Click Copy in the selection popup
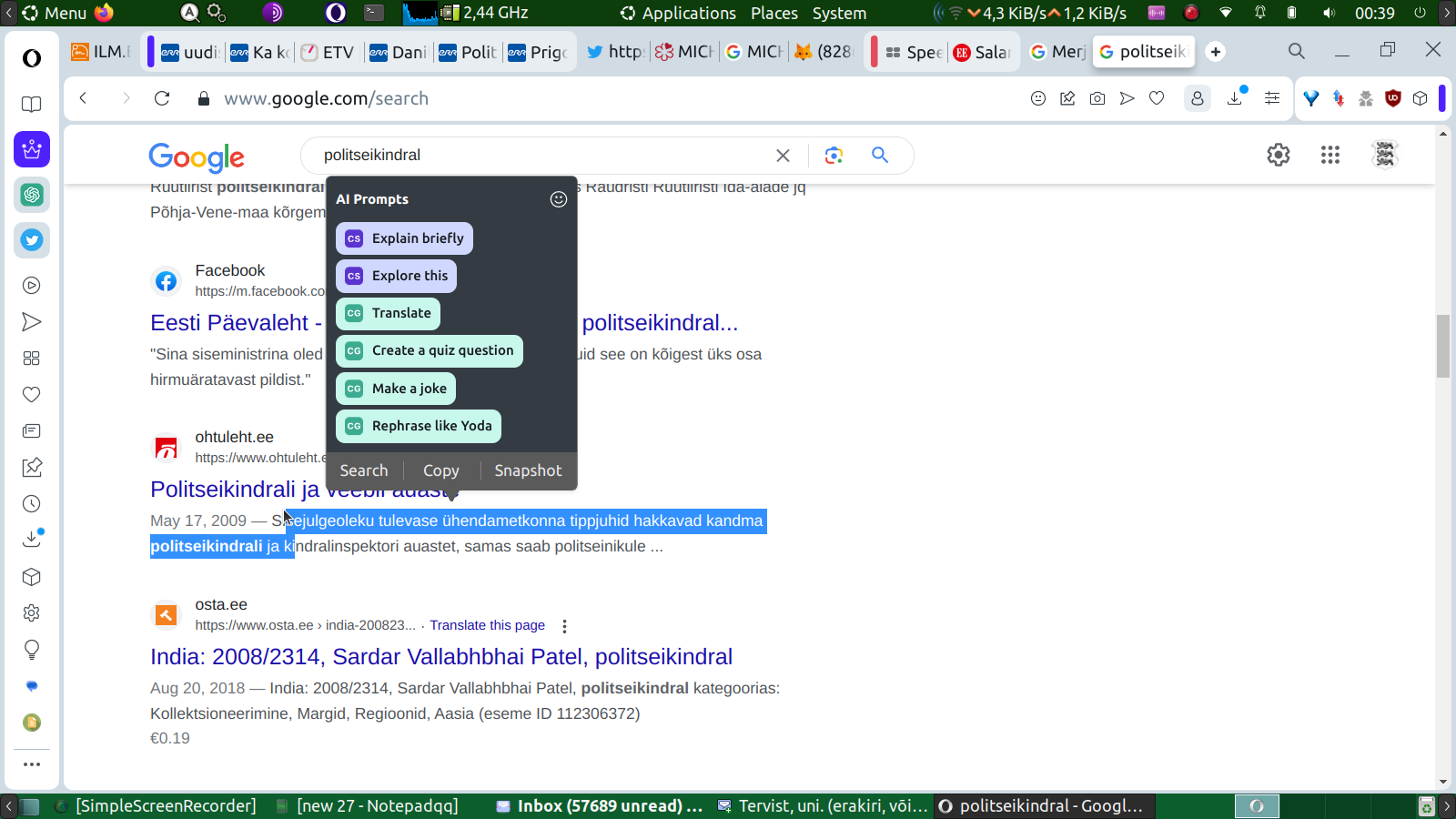Screen dimensions: 1456x819 pos(441,470)
